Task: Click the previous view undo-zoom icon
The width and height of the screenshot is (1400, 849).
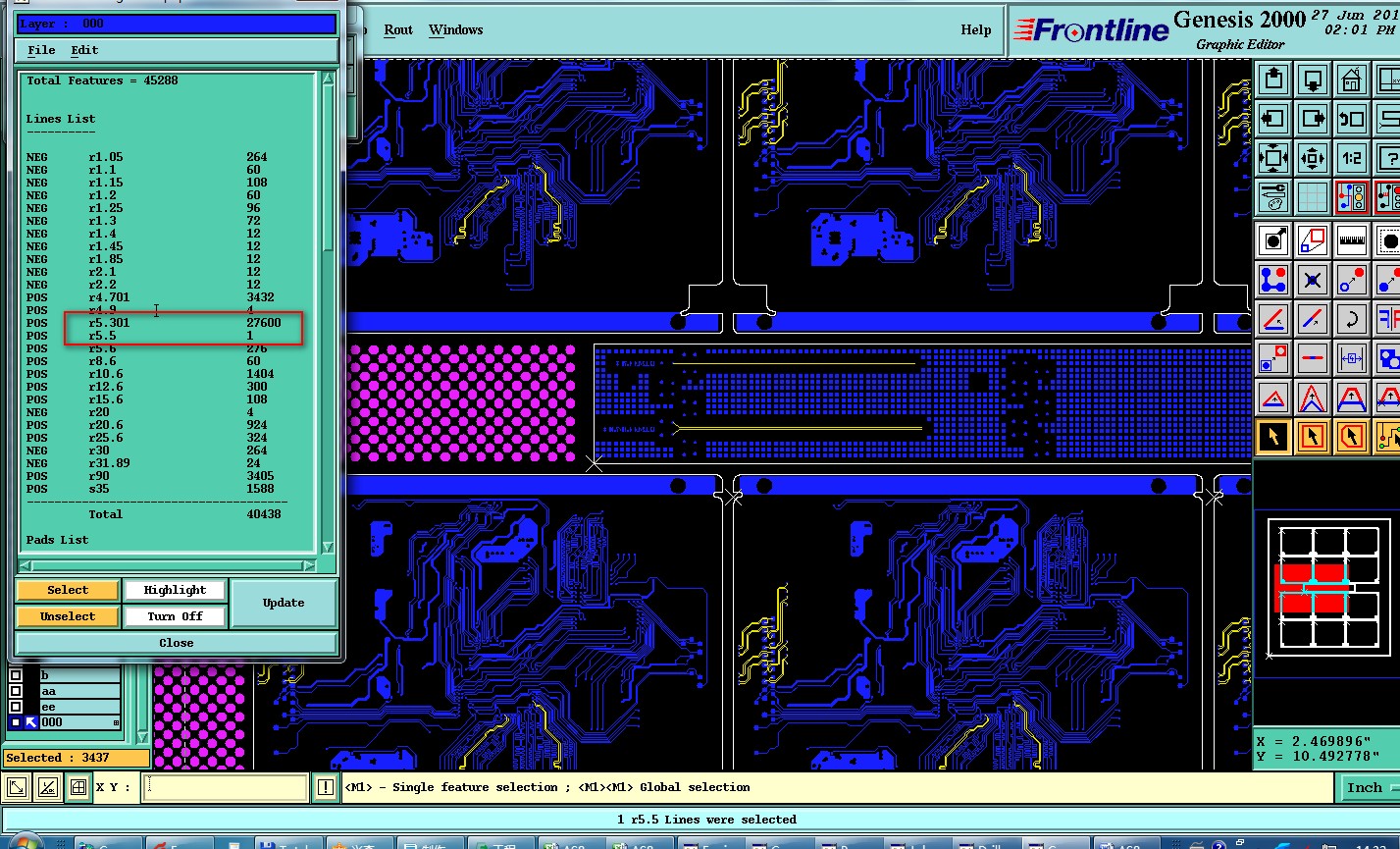Action: coord(1352,119)
